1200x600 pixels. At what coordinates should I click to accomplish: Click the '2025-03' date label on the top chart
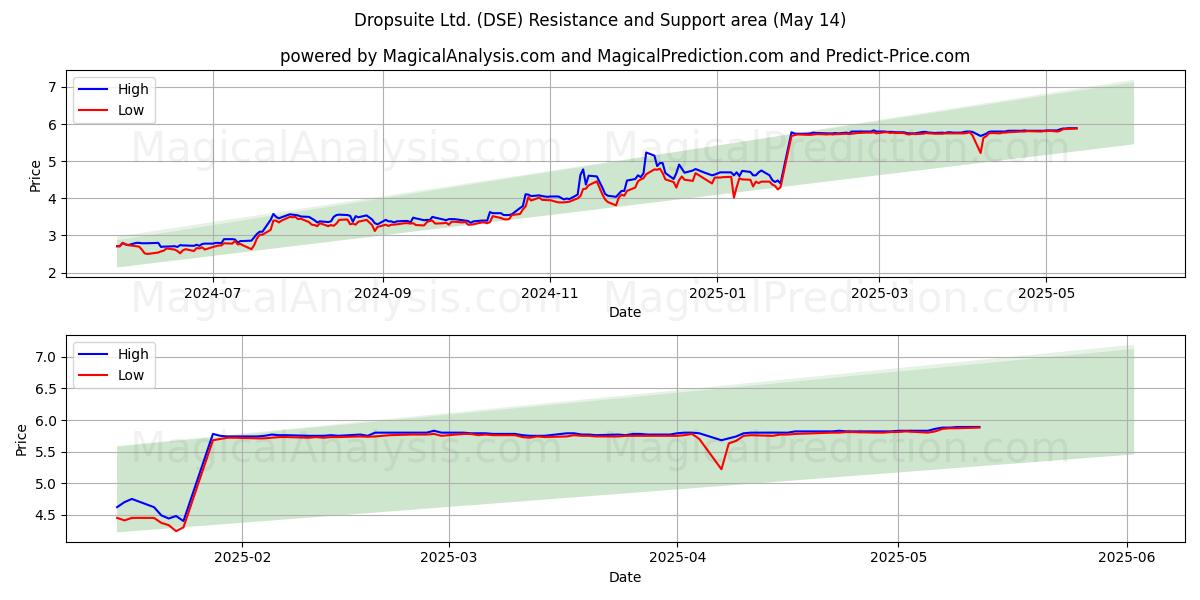click(879, 294)
